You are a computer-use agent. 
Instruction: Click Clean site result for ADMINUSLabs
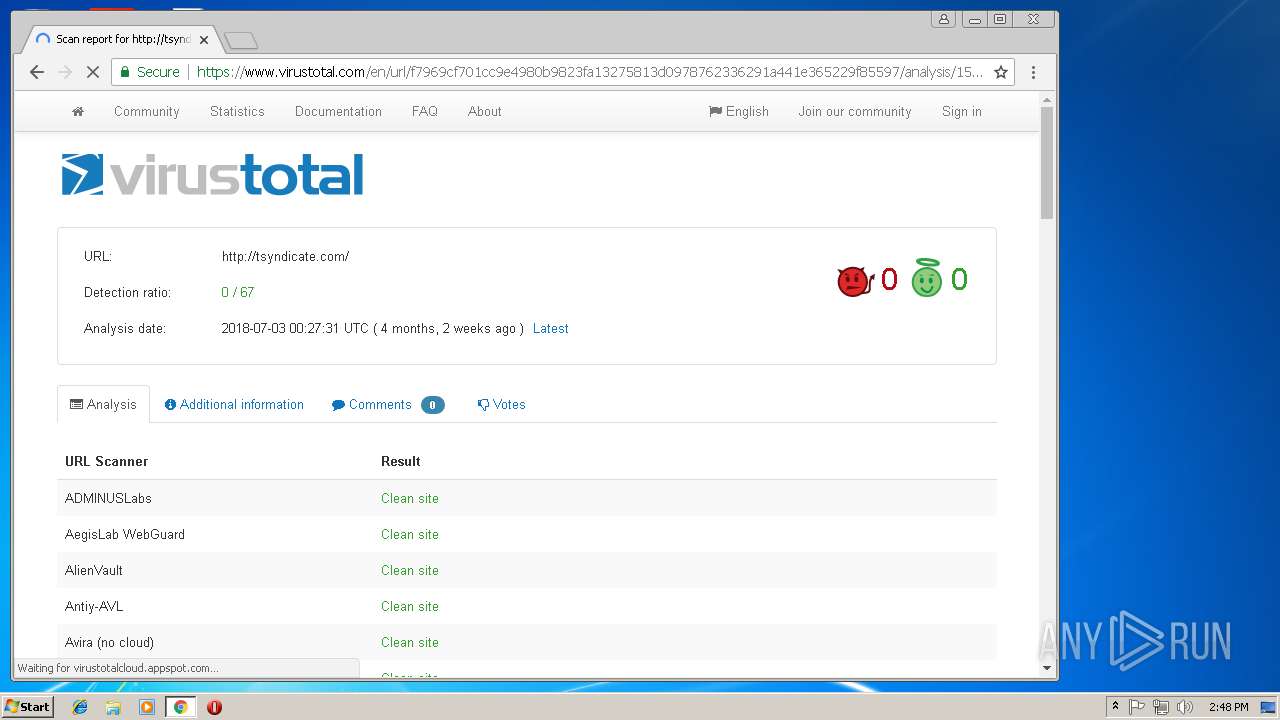(x=410, y=498)
